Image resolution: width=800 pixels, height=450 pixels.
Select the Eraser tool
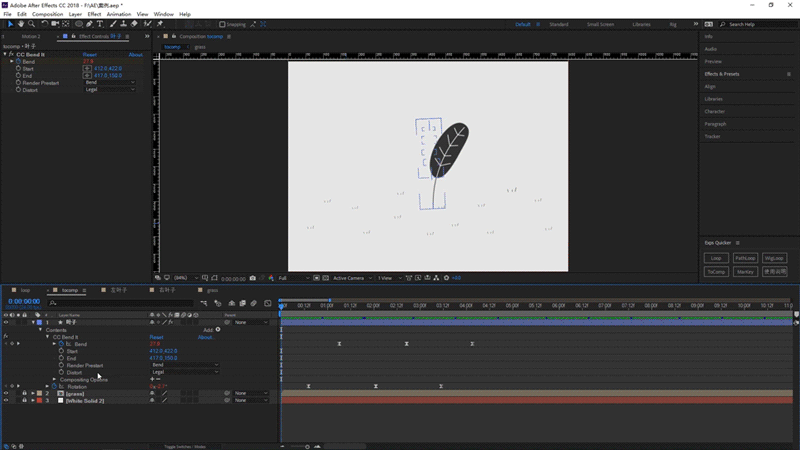134,24
